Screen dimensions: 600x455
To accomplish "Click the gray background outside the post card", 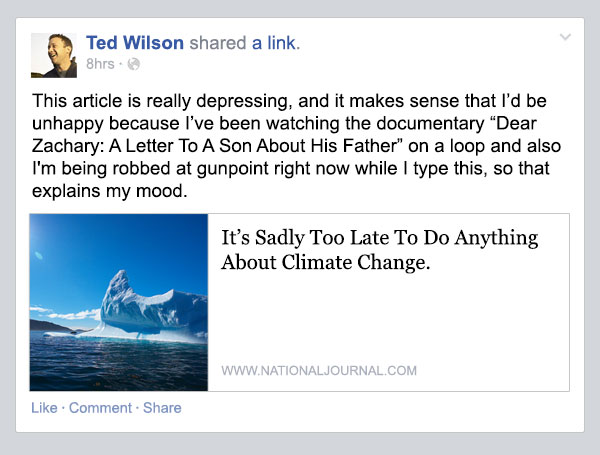I will [300, 444].
